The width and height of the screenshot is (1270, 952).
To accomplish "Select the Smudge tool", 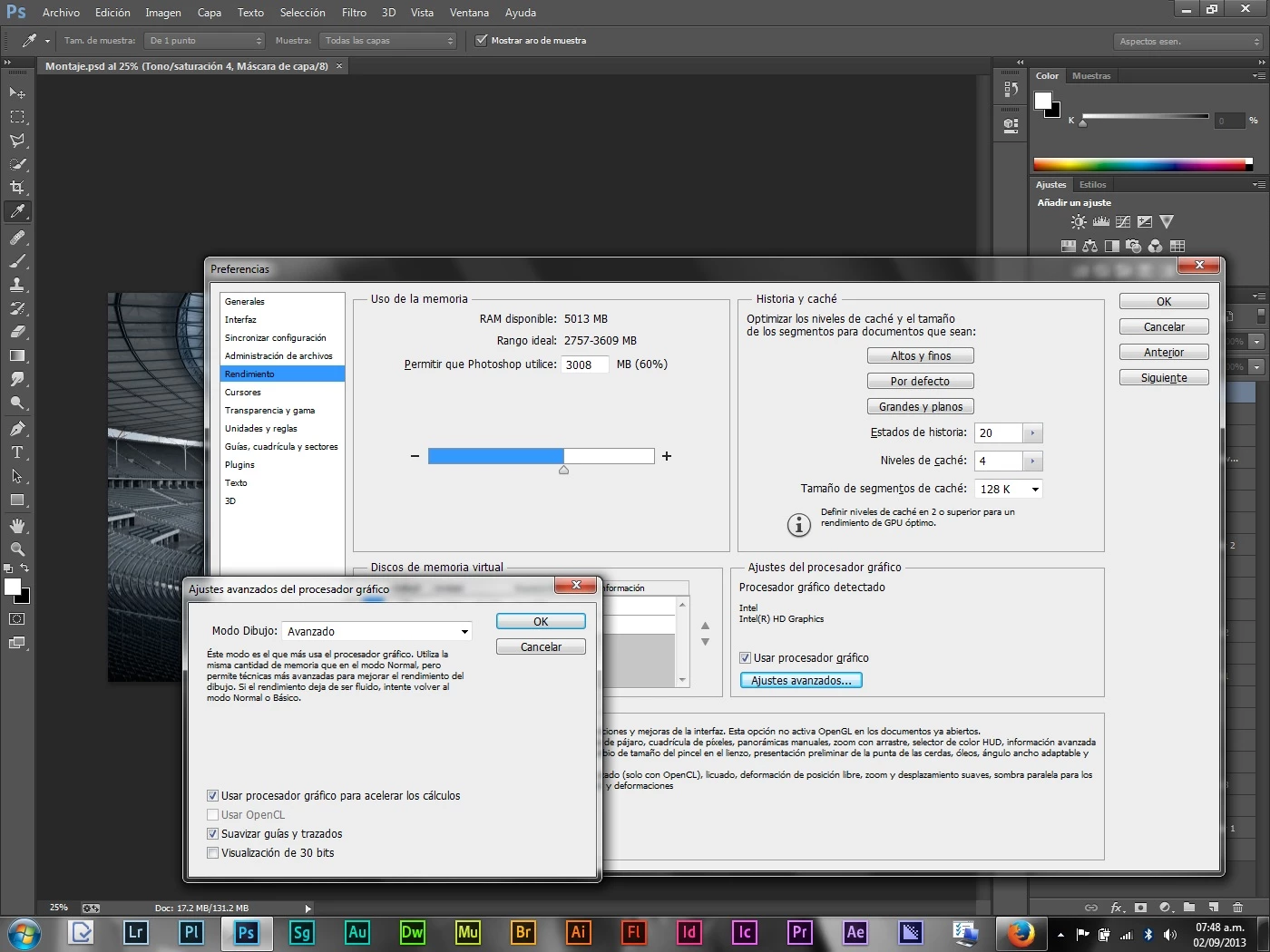I will 17,379.
